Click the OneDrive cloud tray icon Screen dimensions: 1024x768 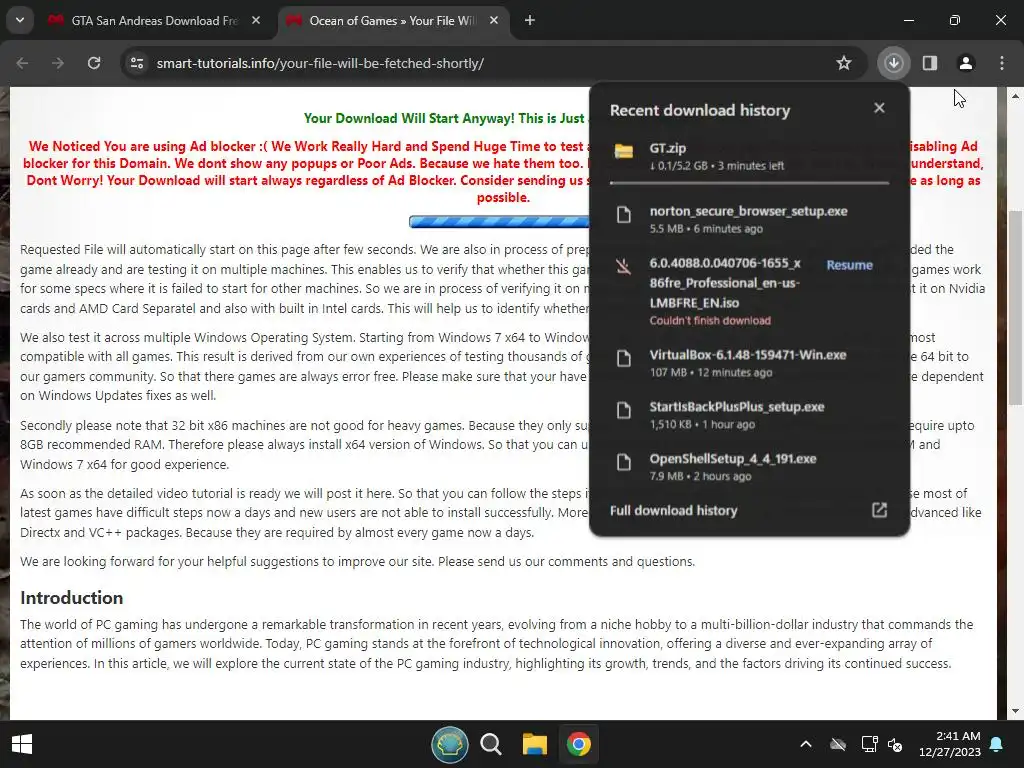838,744
